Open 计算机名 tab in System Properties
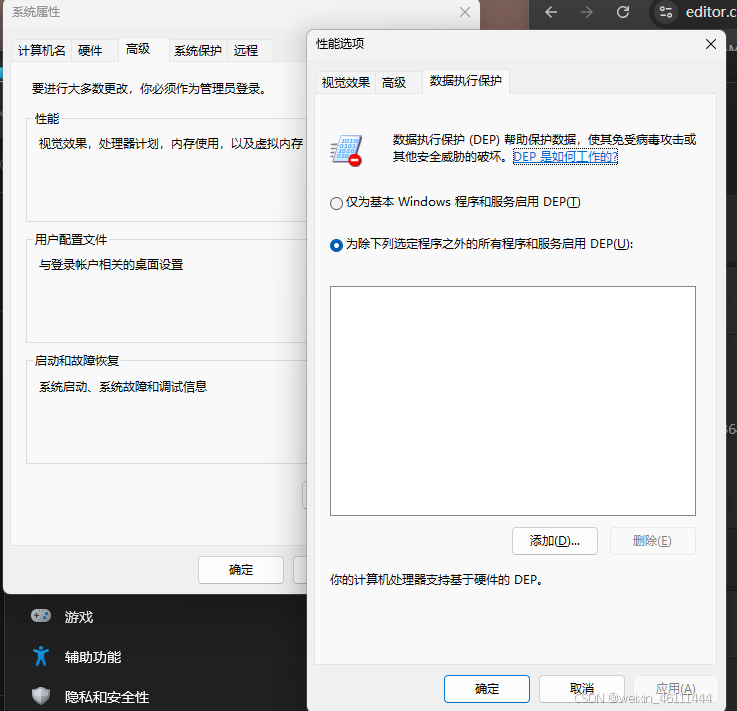This screenshot has height=711, width=737. (x=41, y=51)
